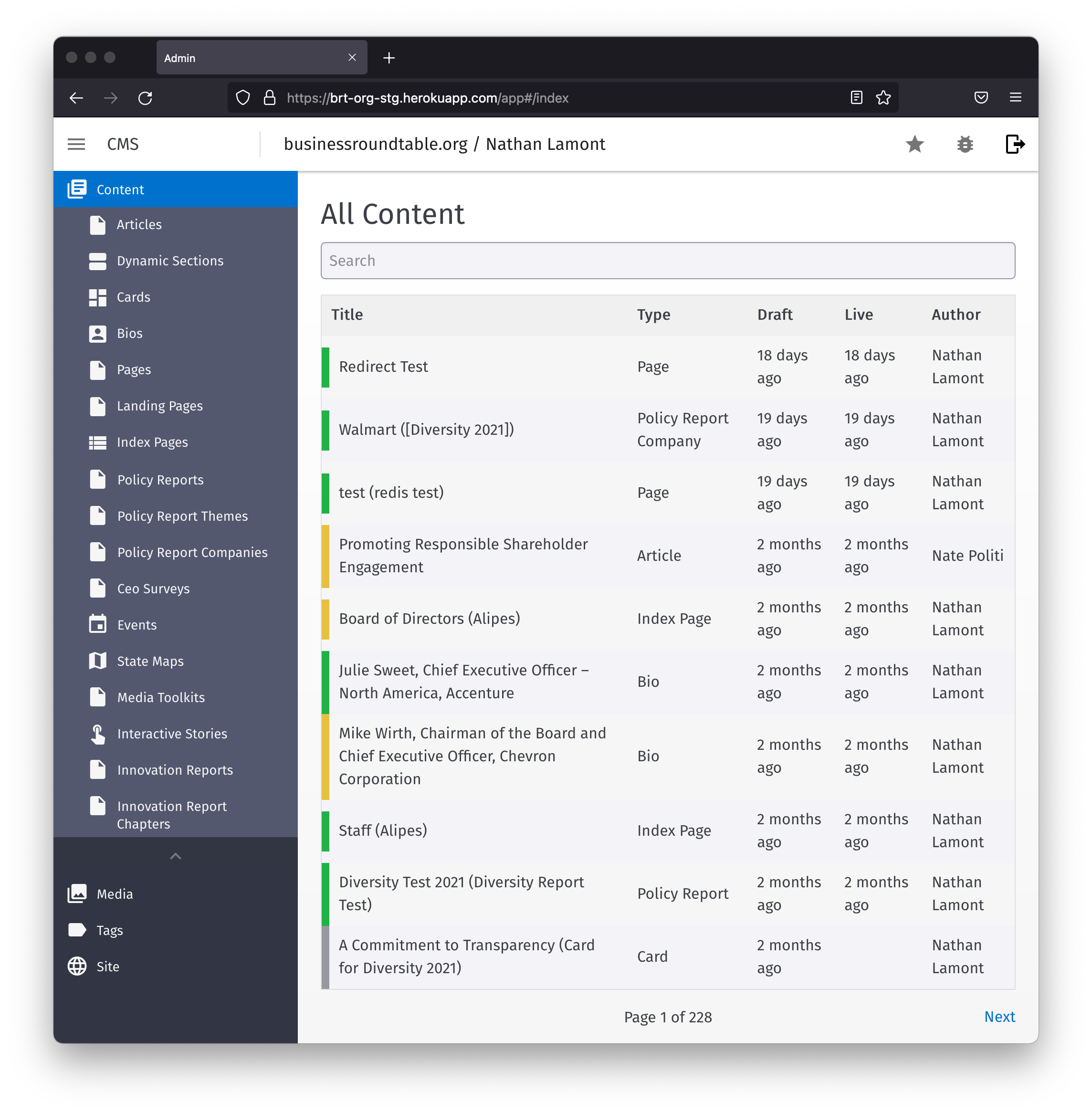Viewport: 1092px width, 1114px height.
Task: Collapse the Content submenu chevron
Action: pos(176,856)
